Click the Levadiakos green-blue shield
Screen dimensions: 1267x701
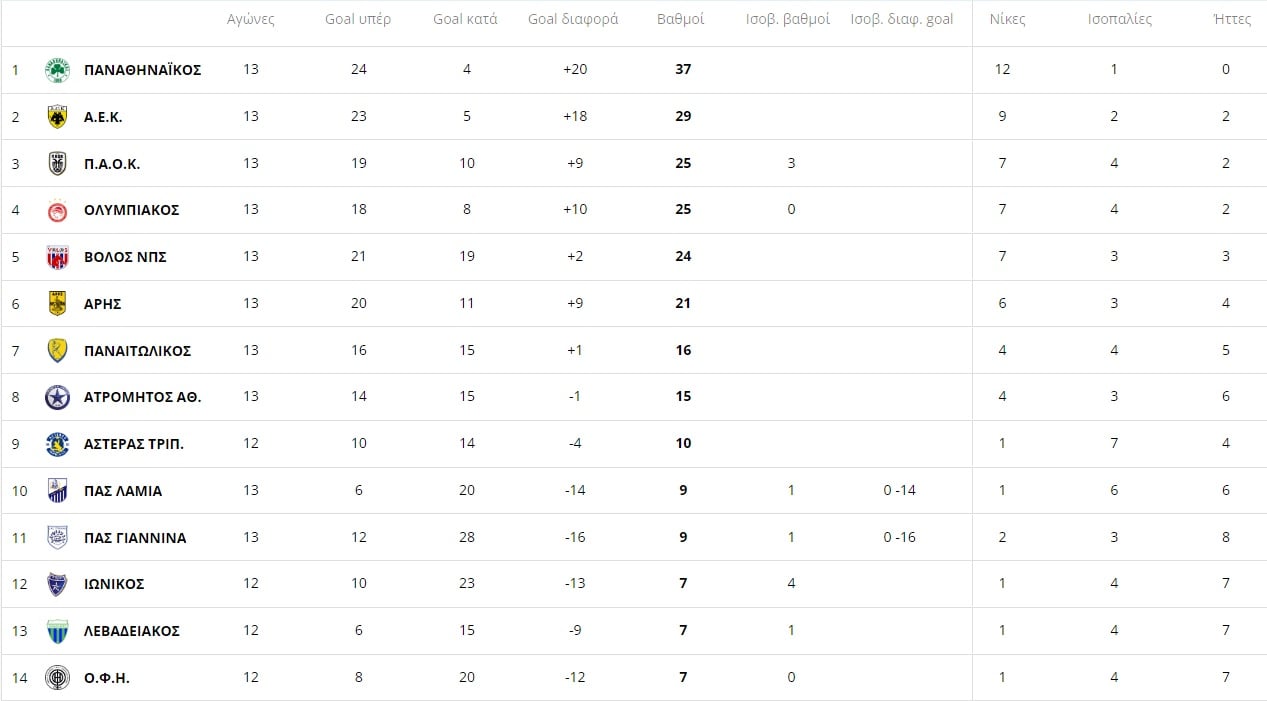(57, 631)
